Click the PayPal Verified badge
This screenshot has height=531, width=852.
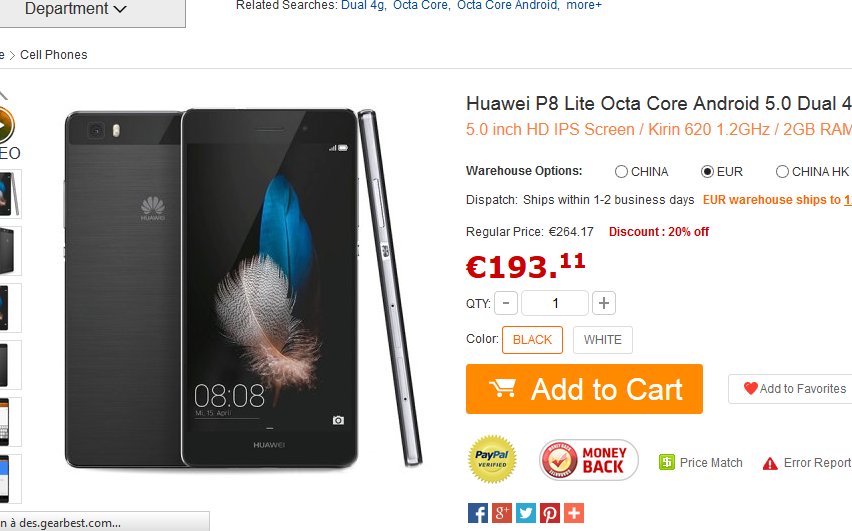pos(492,459)
